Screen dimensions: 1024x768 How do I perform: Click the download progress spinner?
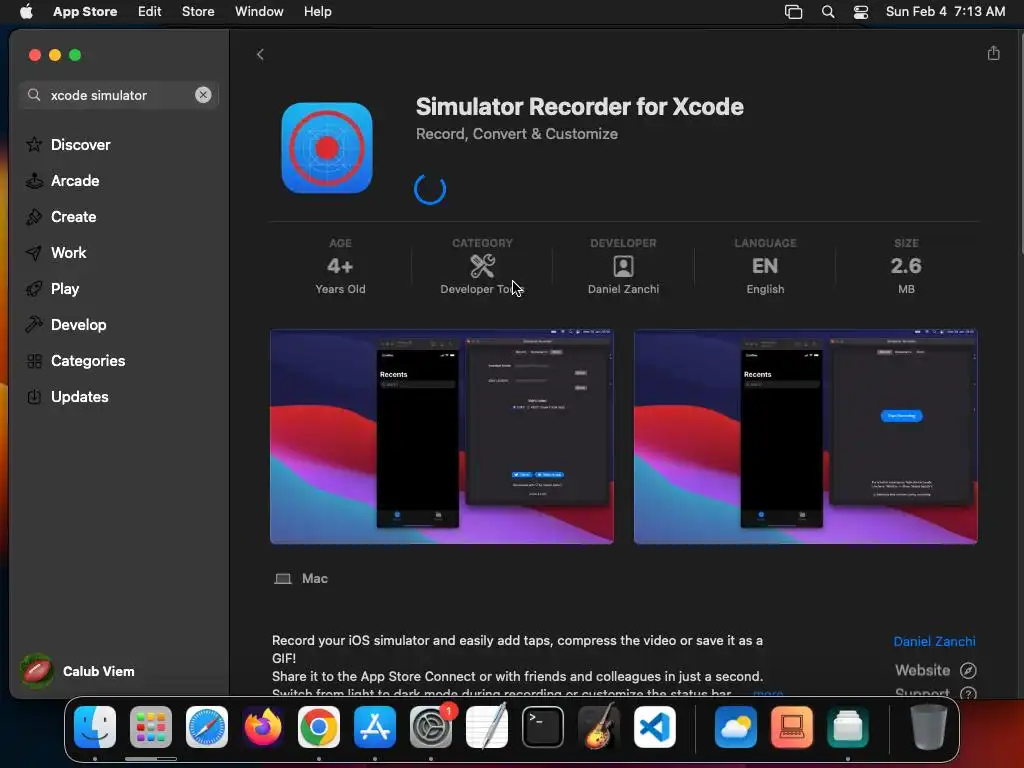430,189
